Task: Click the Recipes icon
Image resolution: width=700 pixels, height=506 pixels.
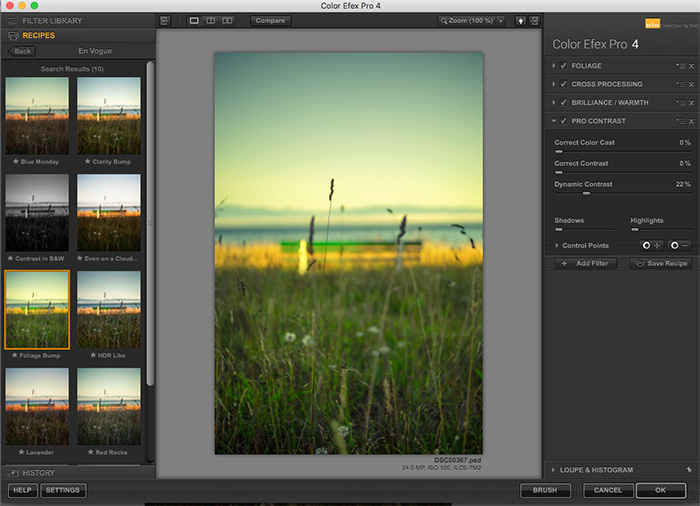Action: coord(13,36)
